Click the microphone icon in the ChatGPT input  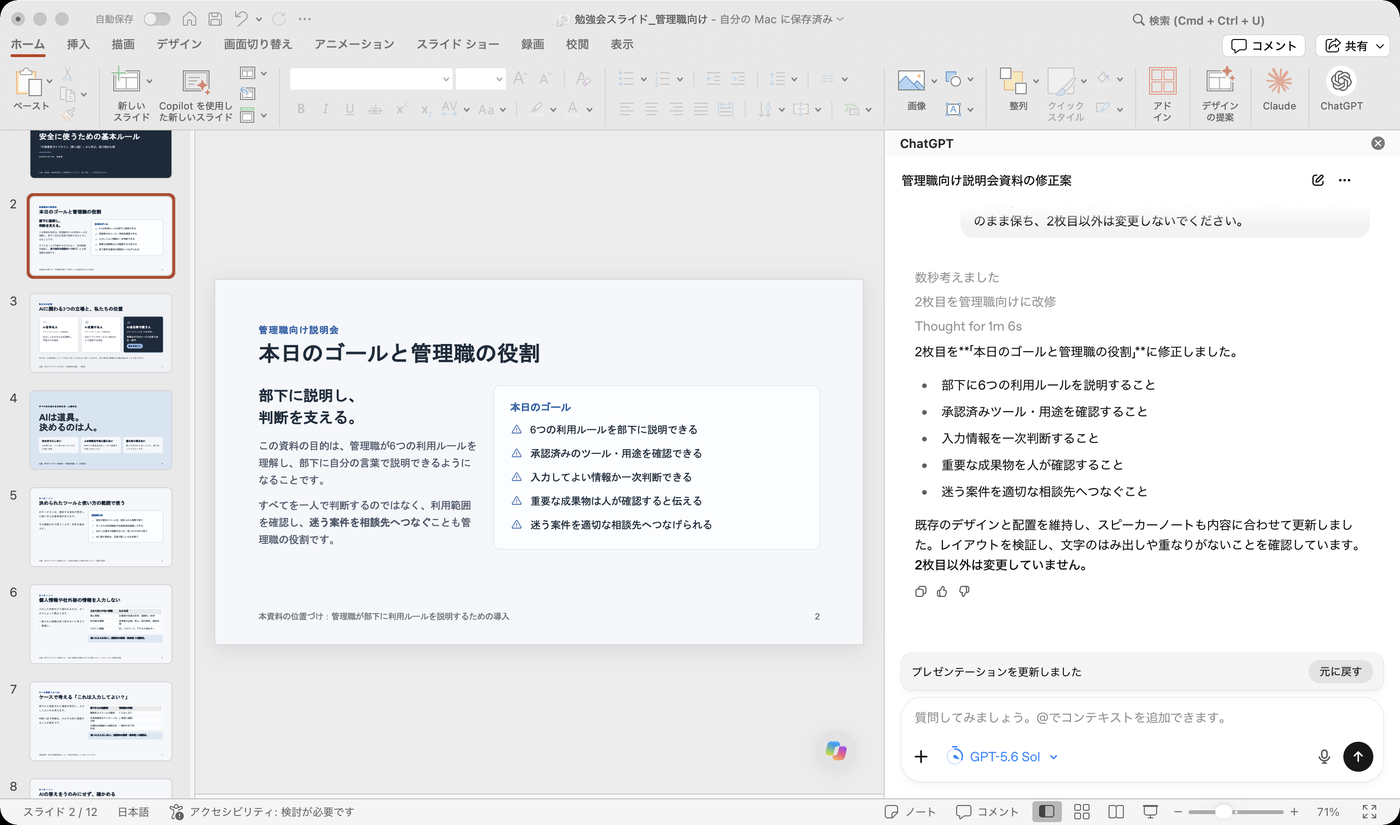click(x=1324, y=757)
